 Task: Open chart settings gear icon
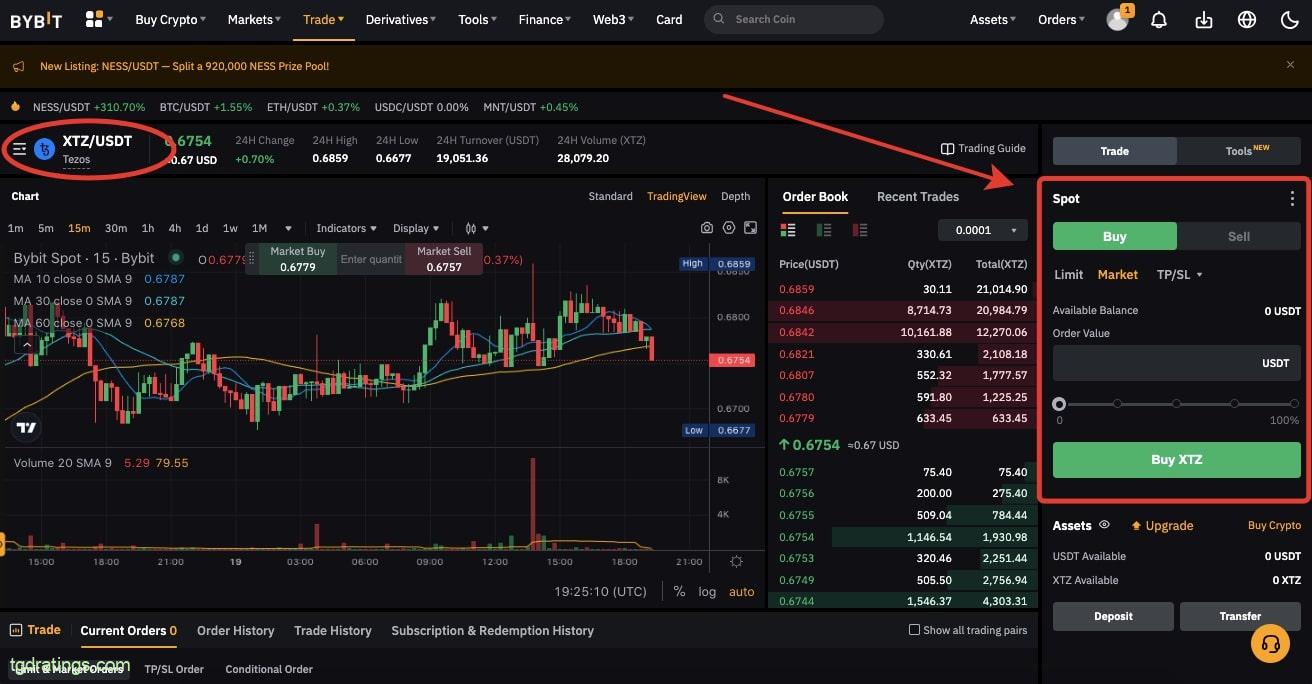pos(729,228)
